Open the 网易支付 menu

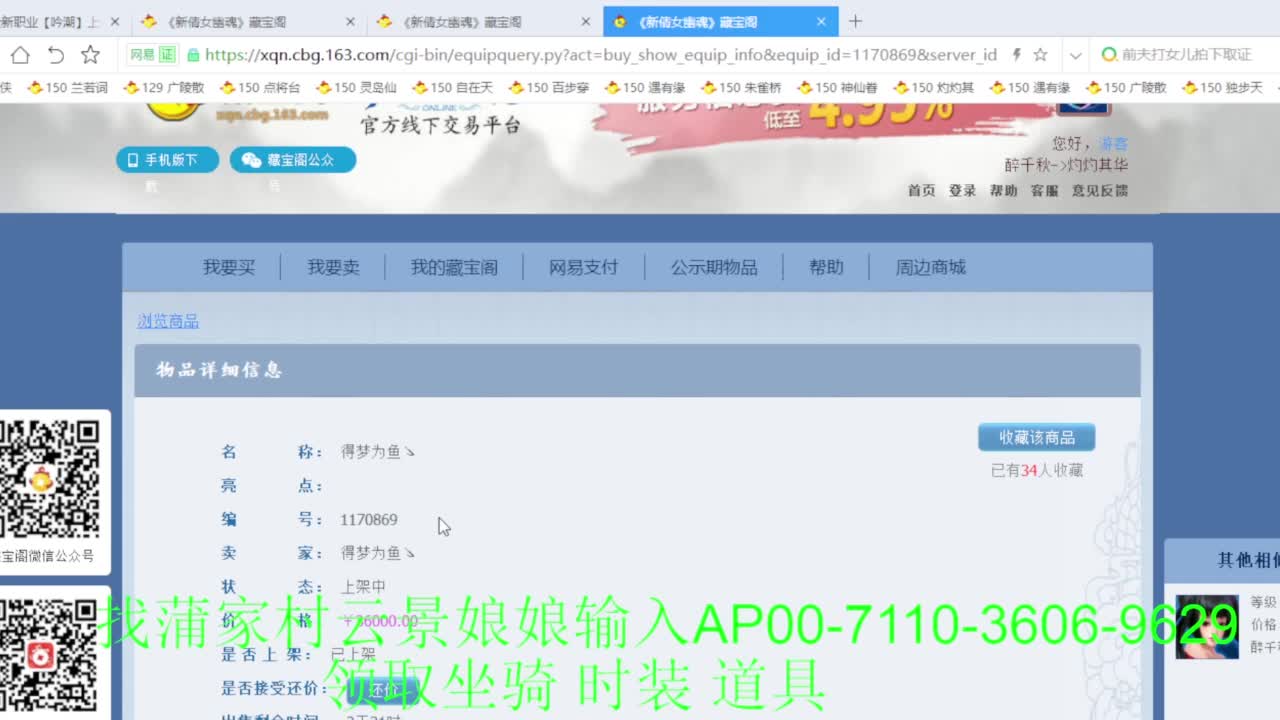point(583,267)
